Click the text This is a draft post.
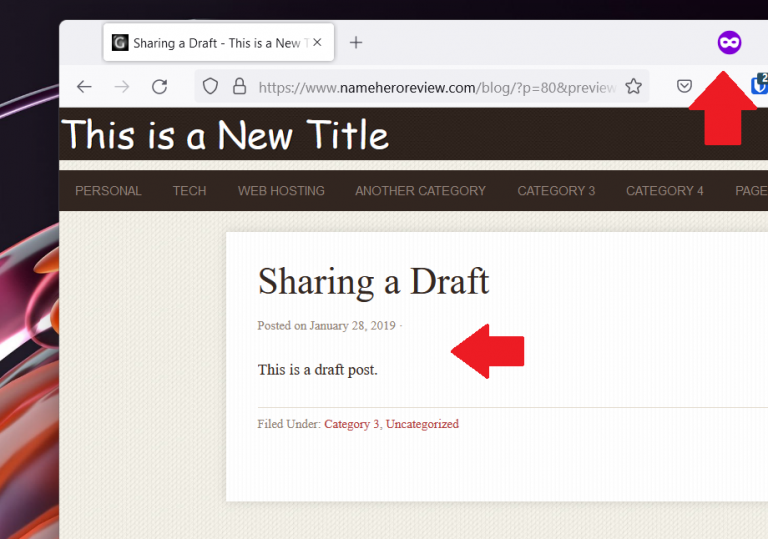Screen dimensions: 768x539 click(x=317, y=369)
